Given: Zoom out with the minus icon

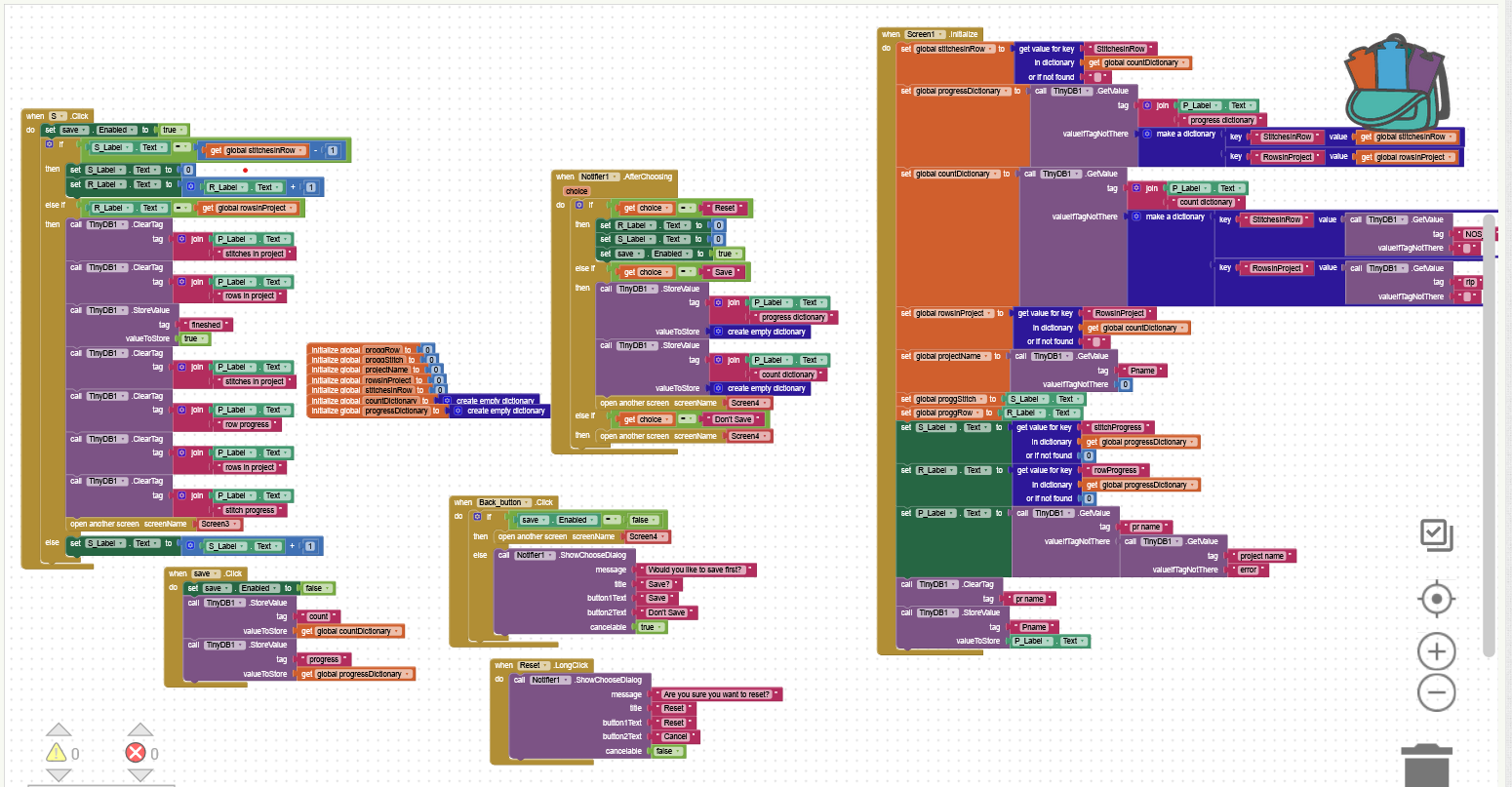Looking at the screenshot, I should click(1436, 692).
